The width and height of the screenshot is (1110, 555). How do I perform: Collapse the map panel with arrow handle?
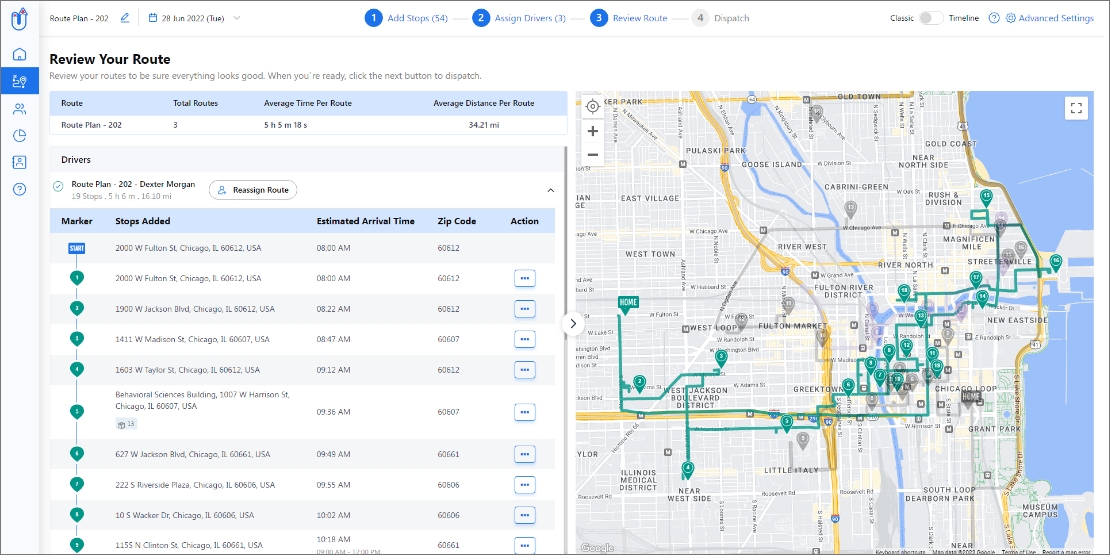(x=573, y=324)
